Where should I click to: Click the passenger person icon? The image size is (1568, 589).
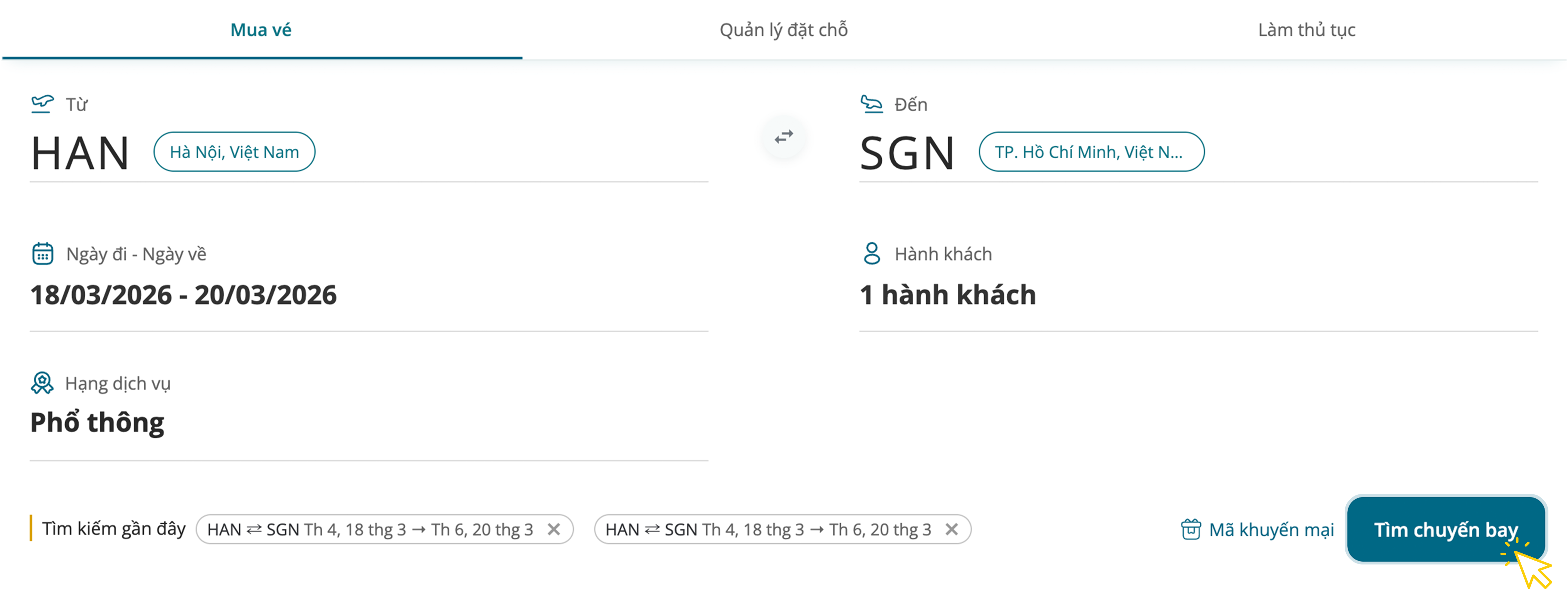tap(872, 253)
